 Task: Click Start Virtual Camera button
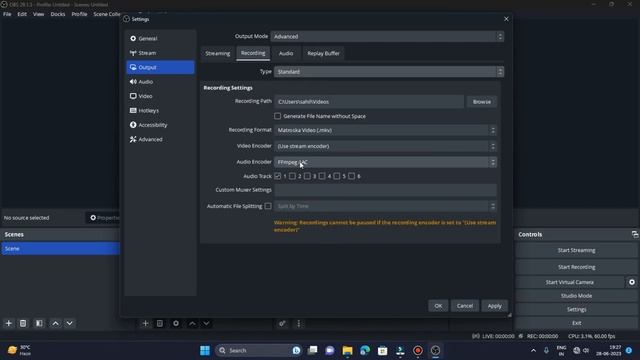pos(569,282)
